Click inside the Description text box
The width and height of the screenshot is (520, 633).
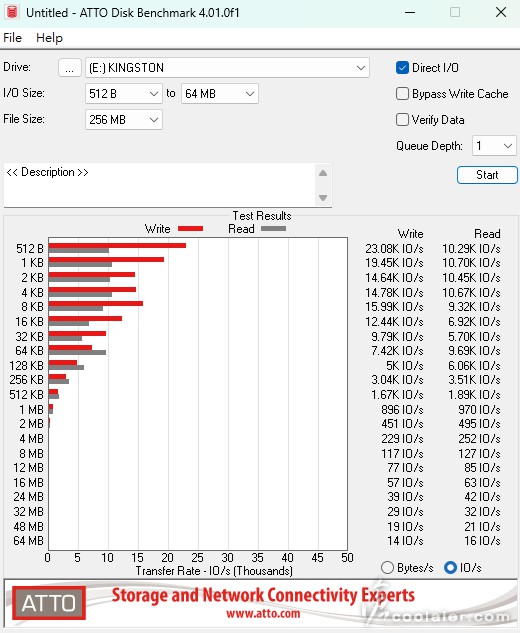point(159,185)
